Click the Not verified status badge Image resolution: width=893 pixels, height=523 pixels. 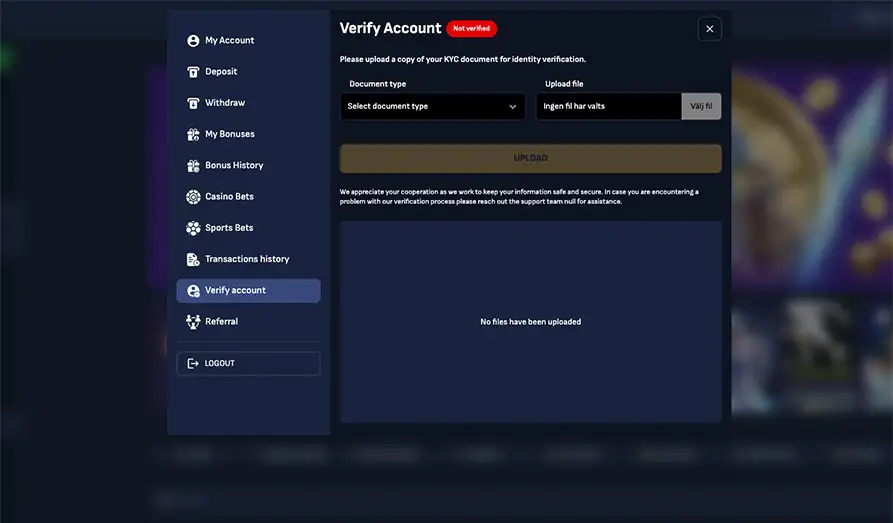pyautogui.click(x=472, y=28)
